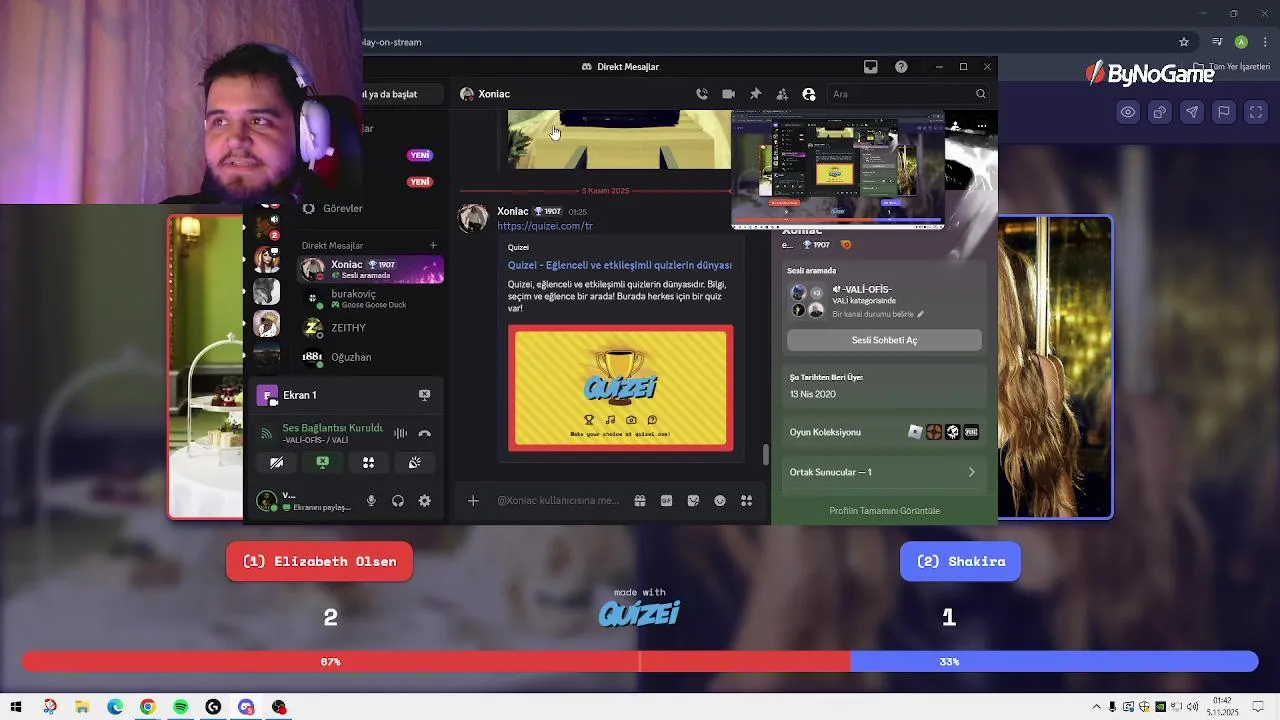Open the sticker picker
Screen dimensions: 1280x720
[693, 501]
